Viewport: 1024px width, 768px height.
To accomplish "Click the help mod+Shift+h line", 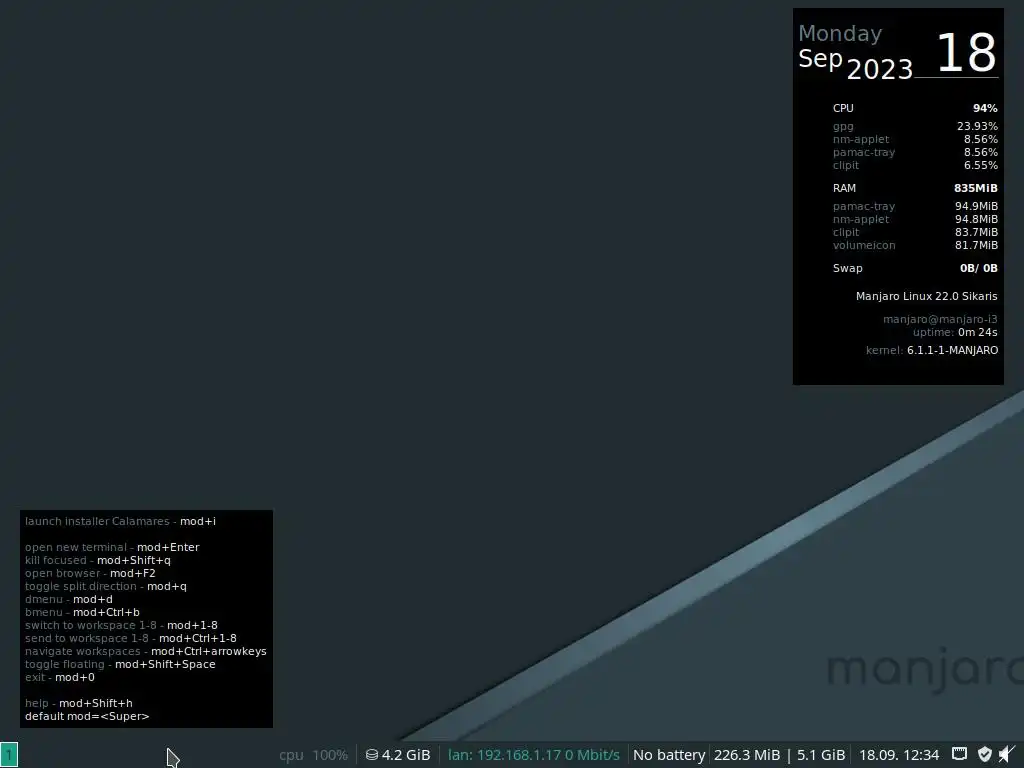I will click(78, 703).
